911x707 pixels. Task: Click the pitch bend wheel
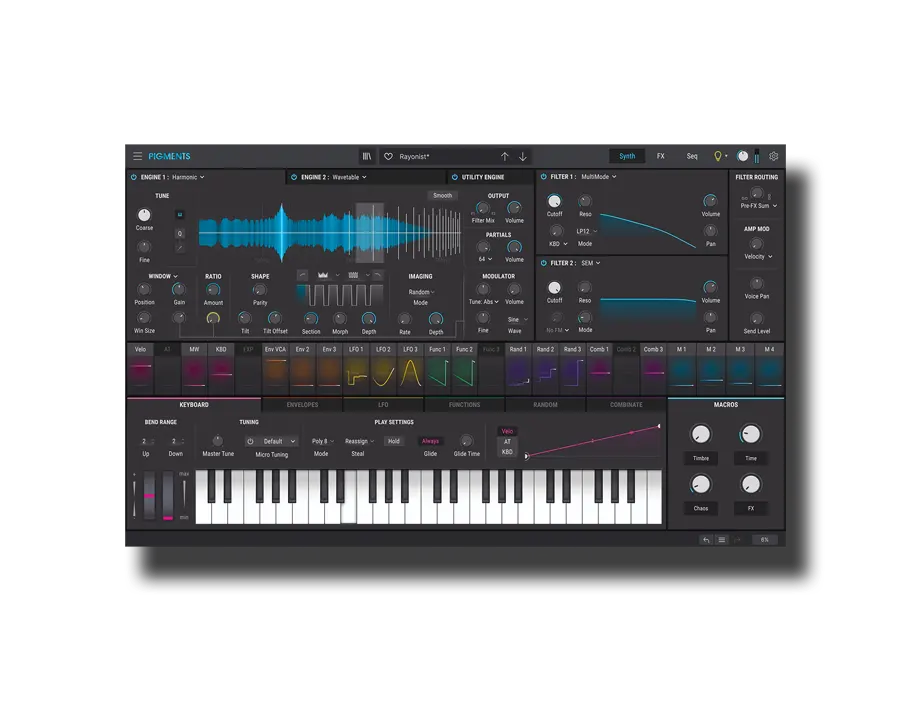tap(150, 496)
